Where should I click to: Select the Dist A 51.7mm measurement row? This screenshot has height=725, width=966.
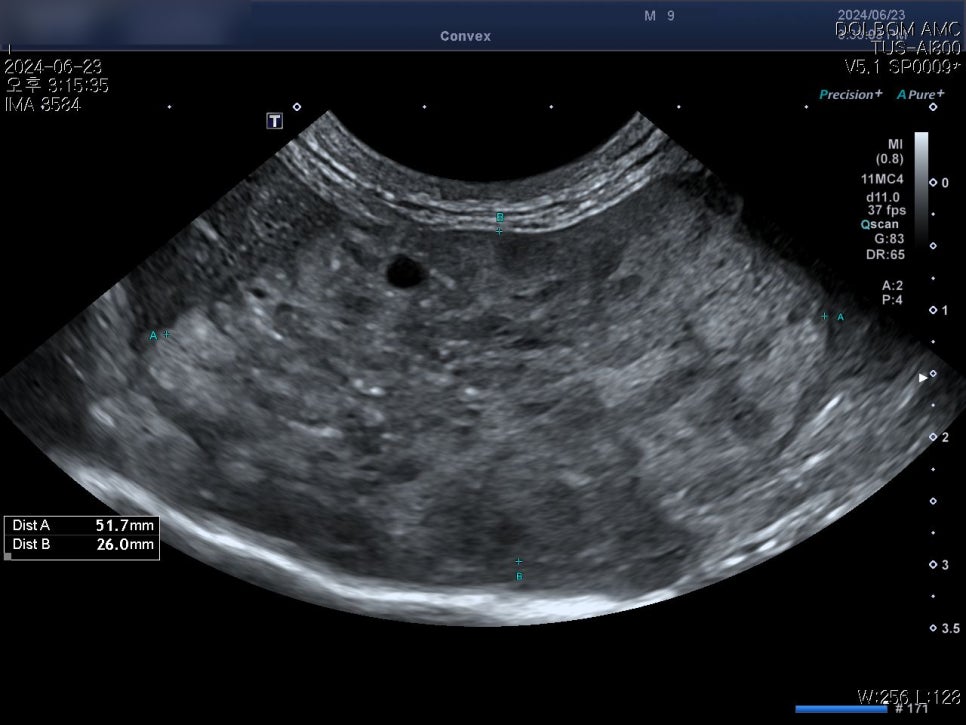coord(82,525)
